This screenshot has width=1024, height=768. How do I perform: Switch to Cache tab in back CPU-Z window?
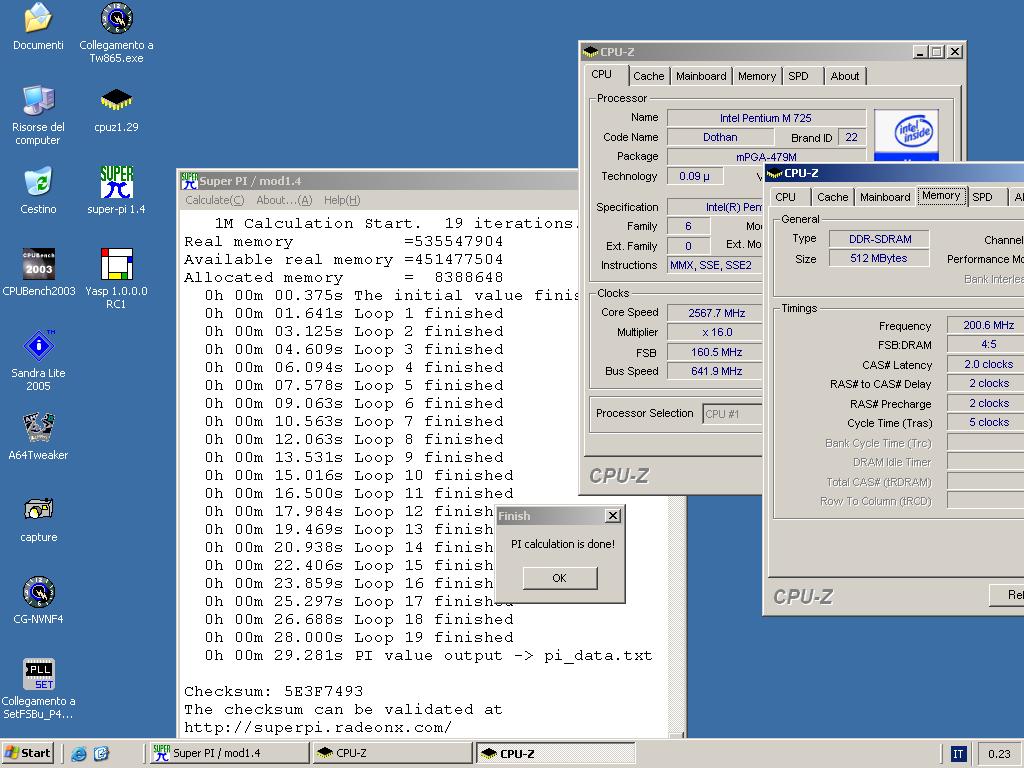pos(648,76)
